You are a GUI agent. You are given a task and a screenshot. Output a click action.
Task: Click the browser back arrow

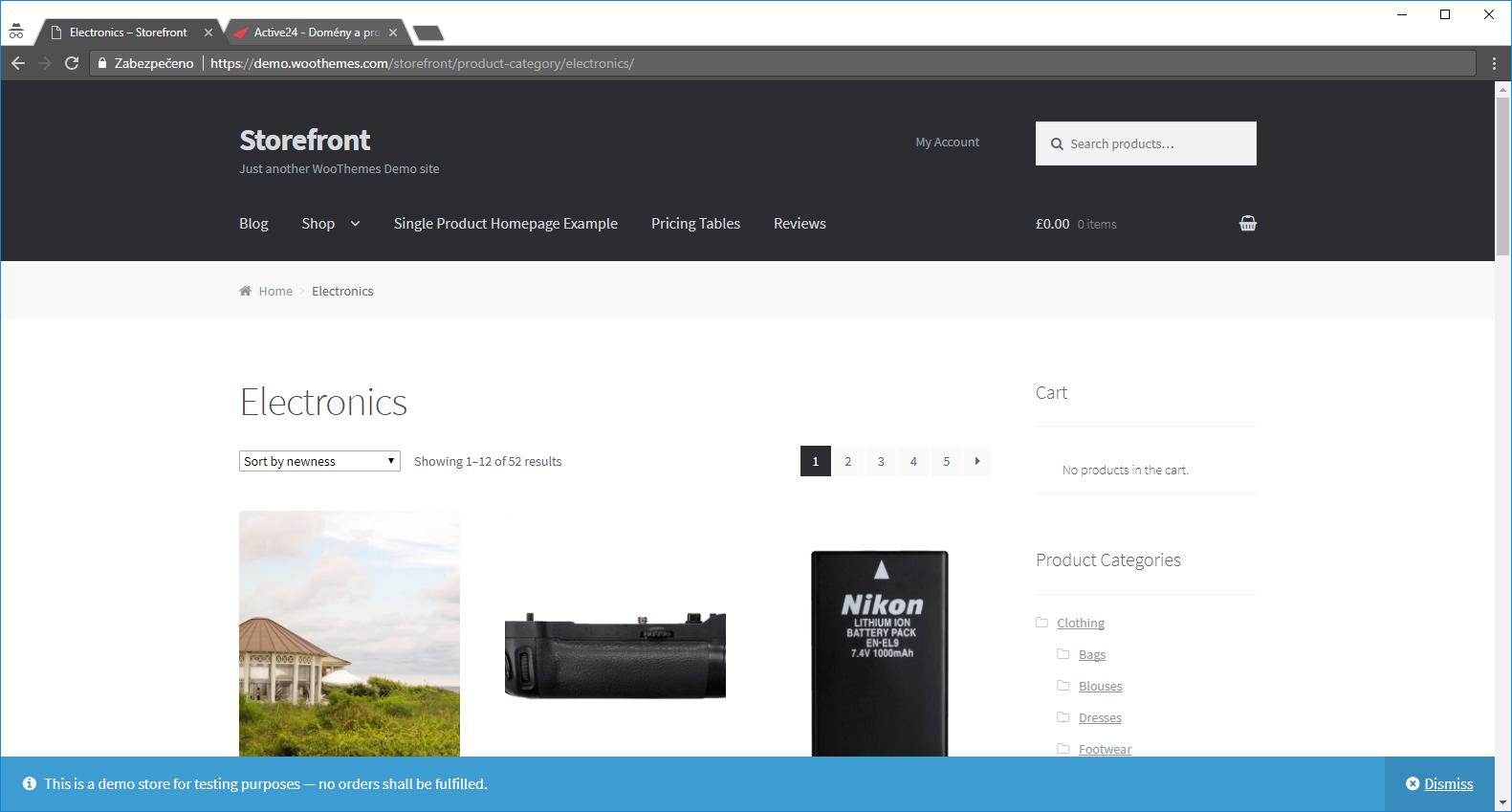click(18, 63)
